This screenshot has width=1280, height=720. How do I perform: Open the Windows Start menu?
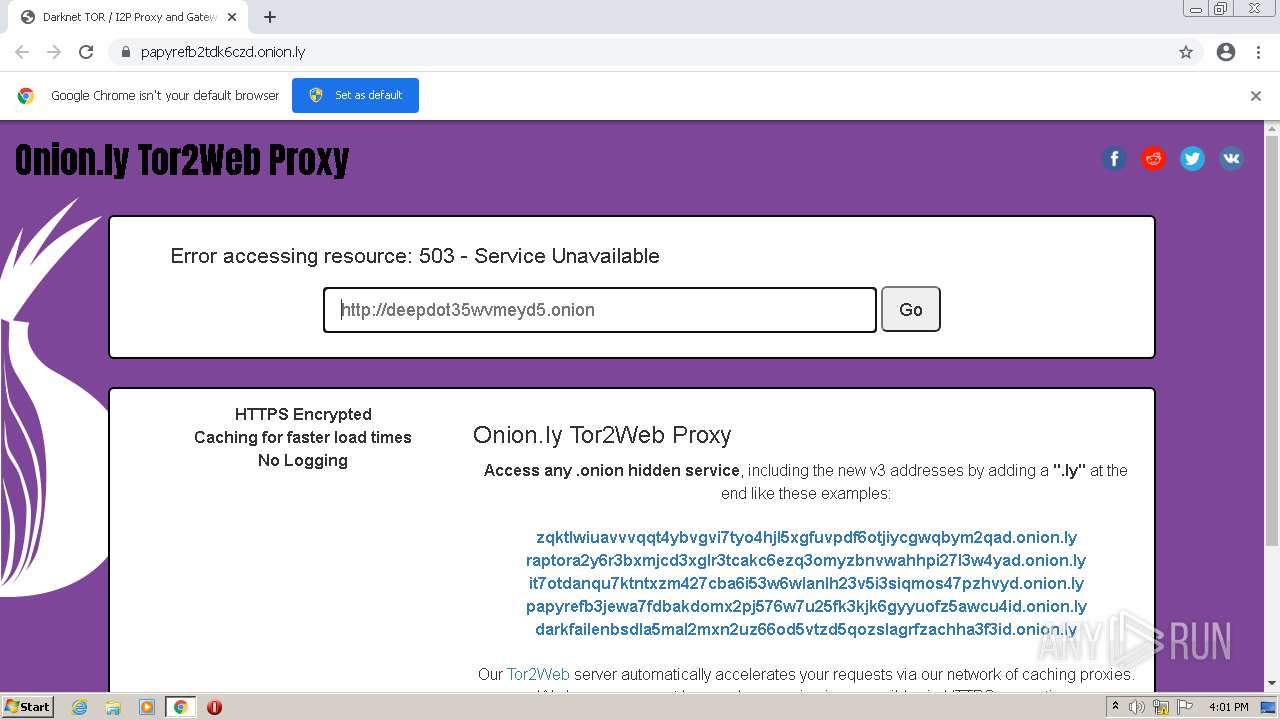[x=28, y=706]
